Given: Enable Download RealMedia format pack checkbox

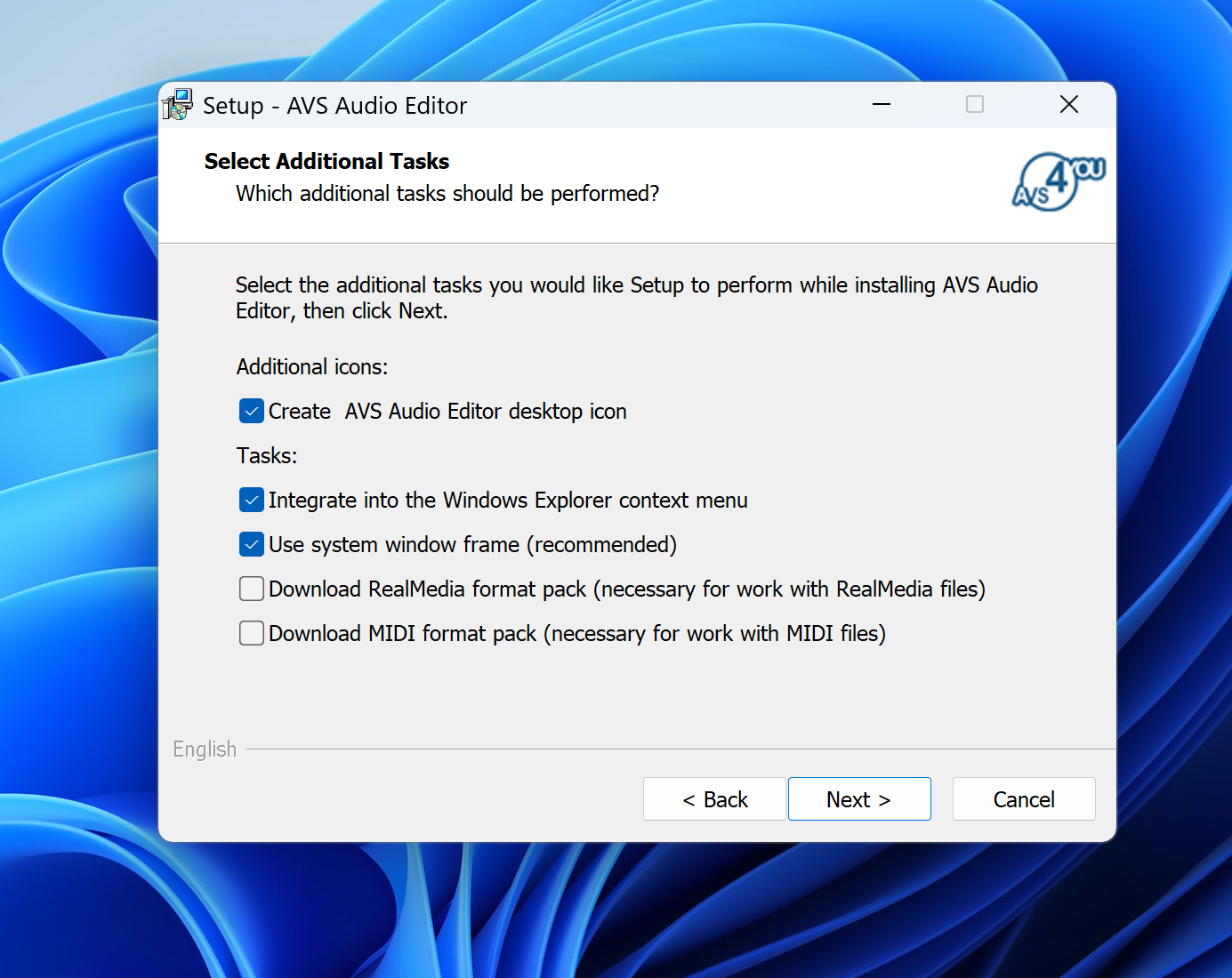Looking at the screenshot, I should pos(252,589).
